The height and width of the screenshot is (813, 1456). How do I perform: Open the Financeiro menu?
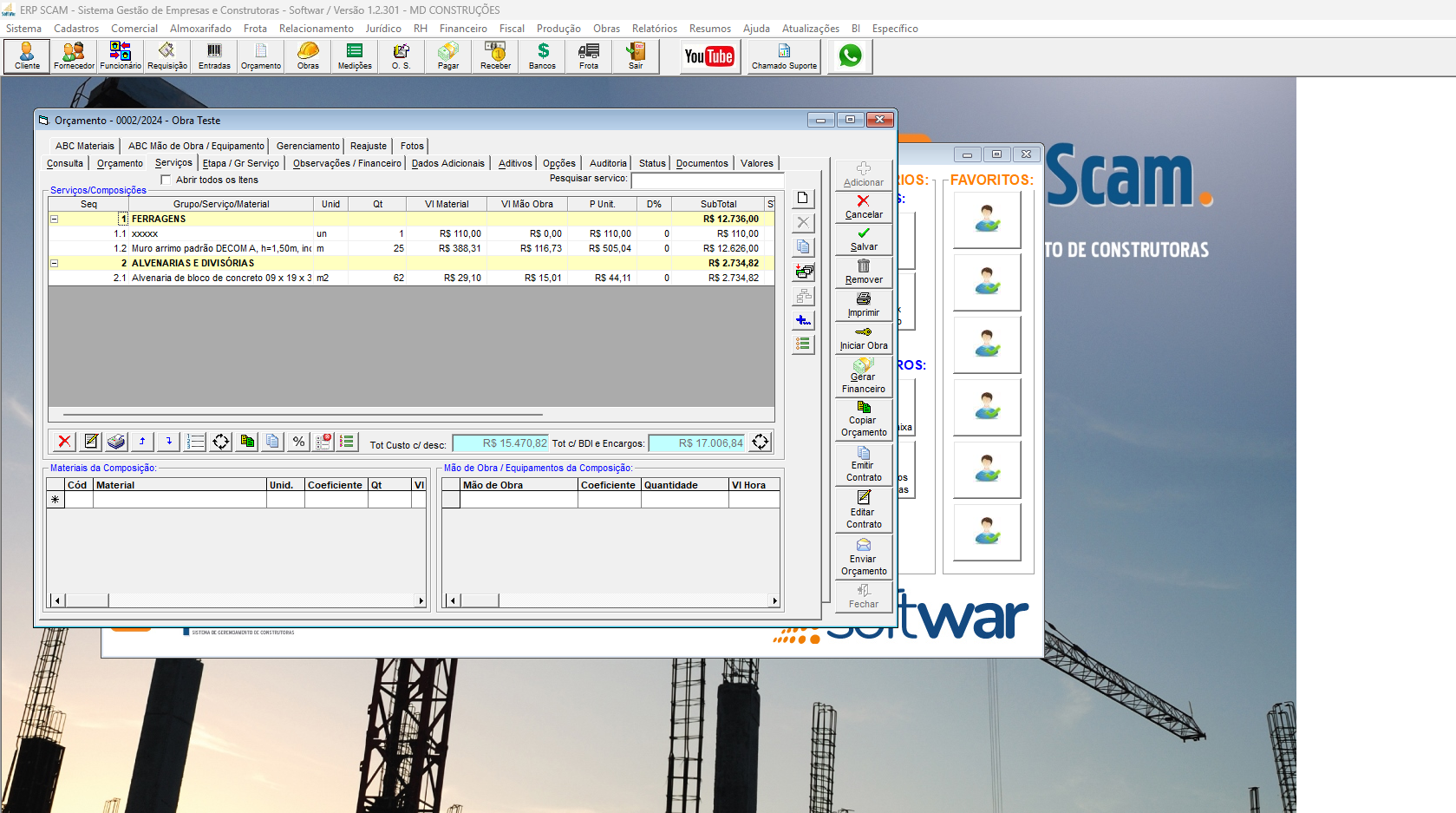[x=463, y=29]
